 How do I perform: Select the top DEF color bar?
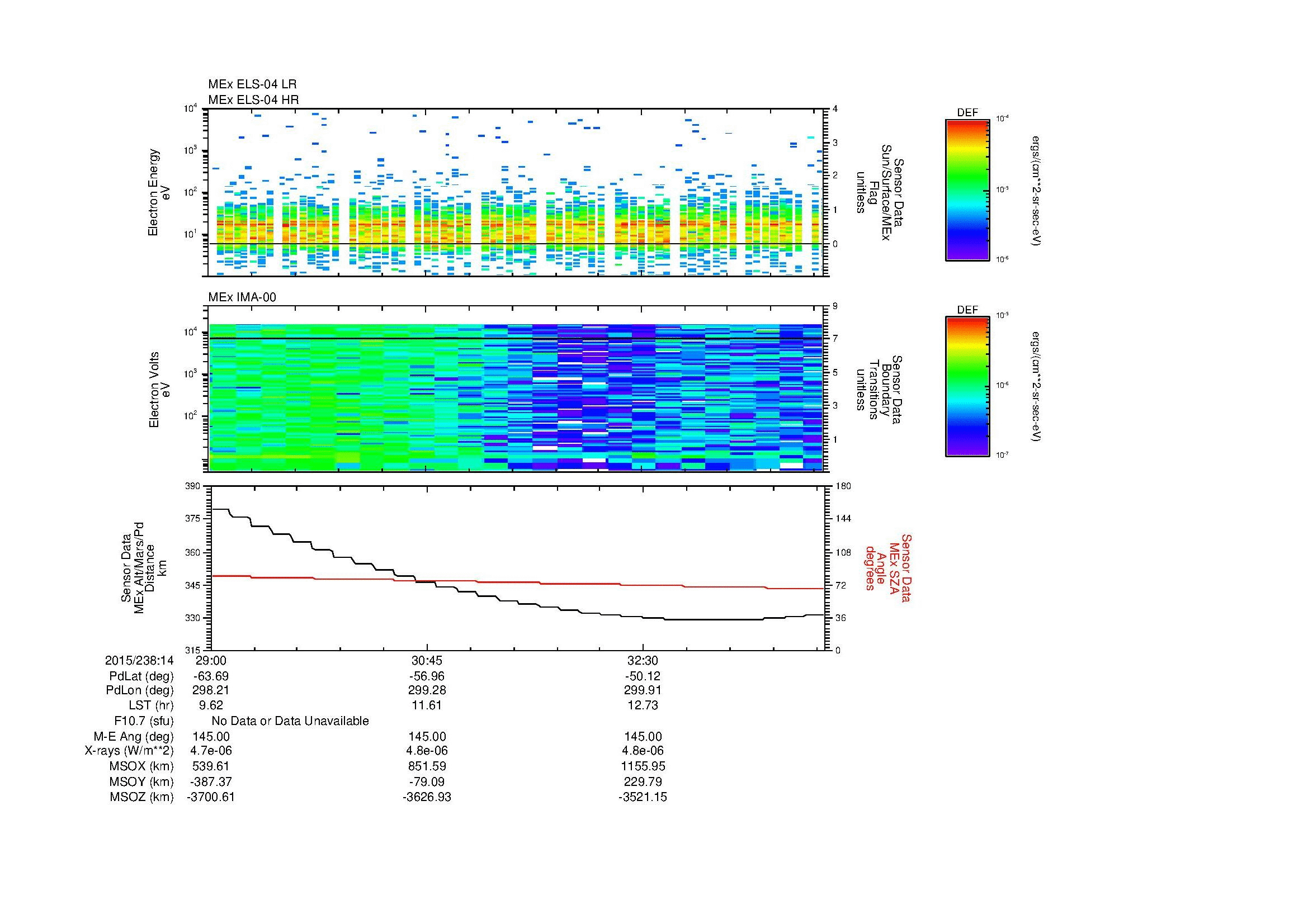click(x=967, y=189)
